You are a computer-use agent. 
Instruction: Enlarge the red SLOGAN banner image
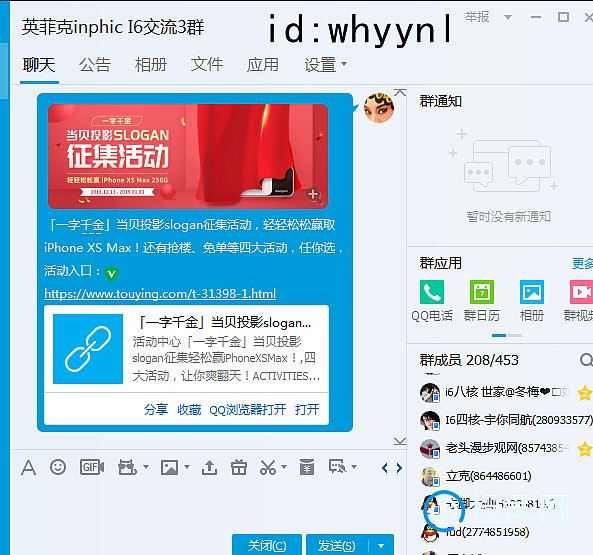[188, 157]
